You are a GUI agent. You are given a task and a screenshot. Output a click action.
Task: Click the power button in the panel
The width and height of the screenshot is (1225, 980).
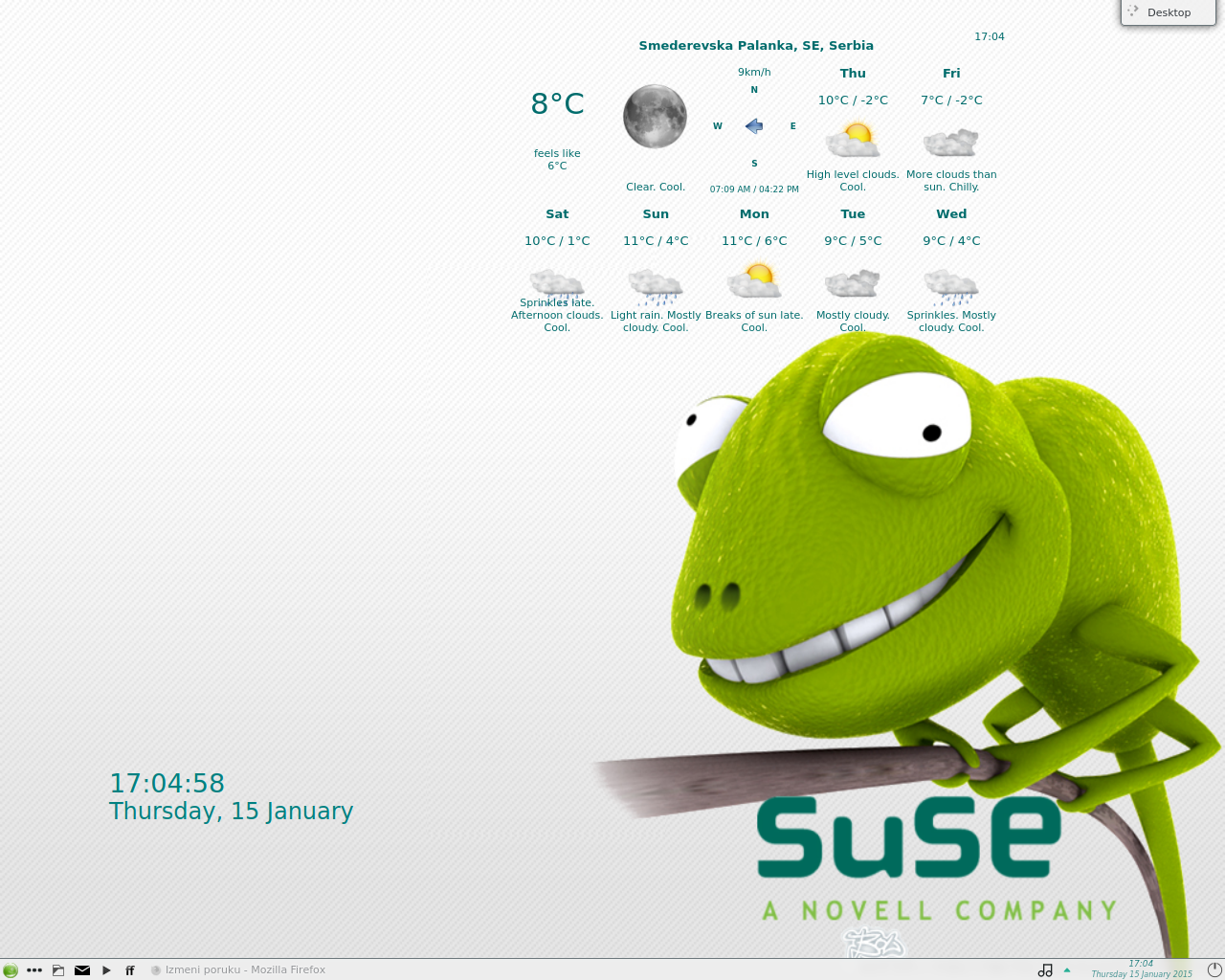point(1215,970)
